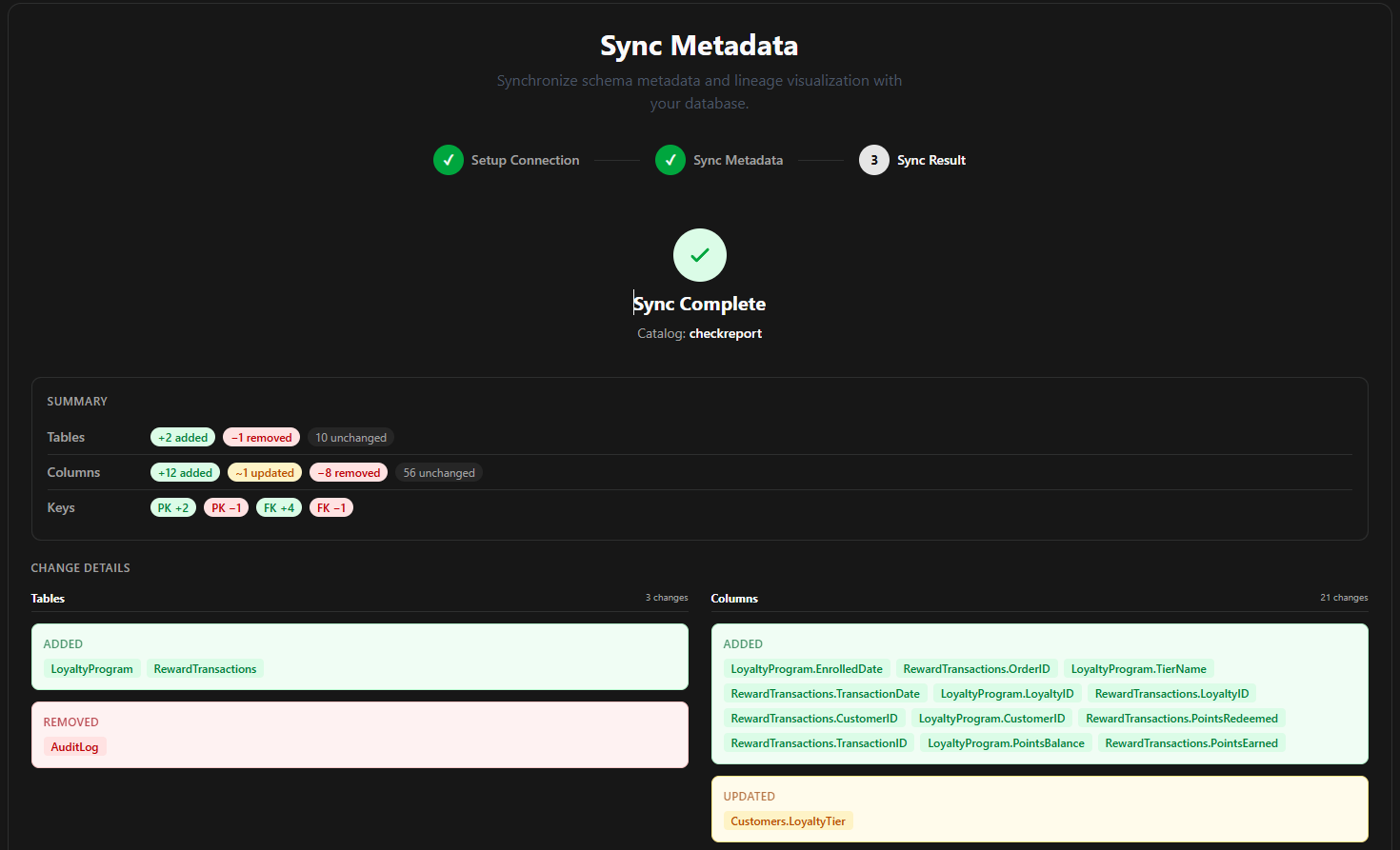Viewport: 1400px width, 850px height.
Task: Click the RewardTransactions.PointsEarned column chip
Action: pyautogui.click(x=1191, y=742)
